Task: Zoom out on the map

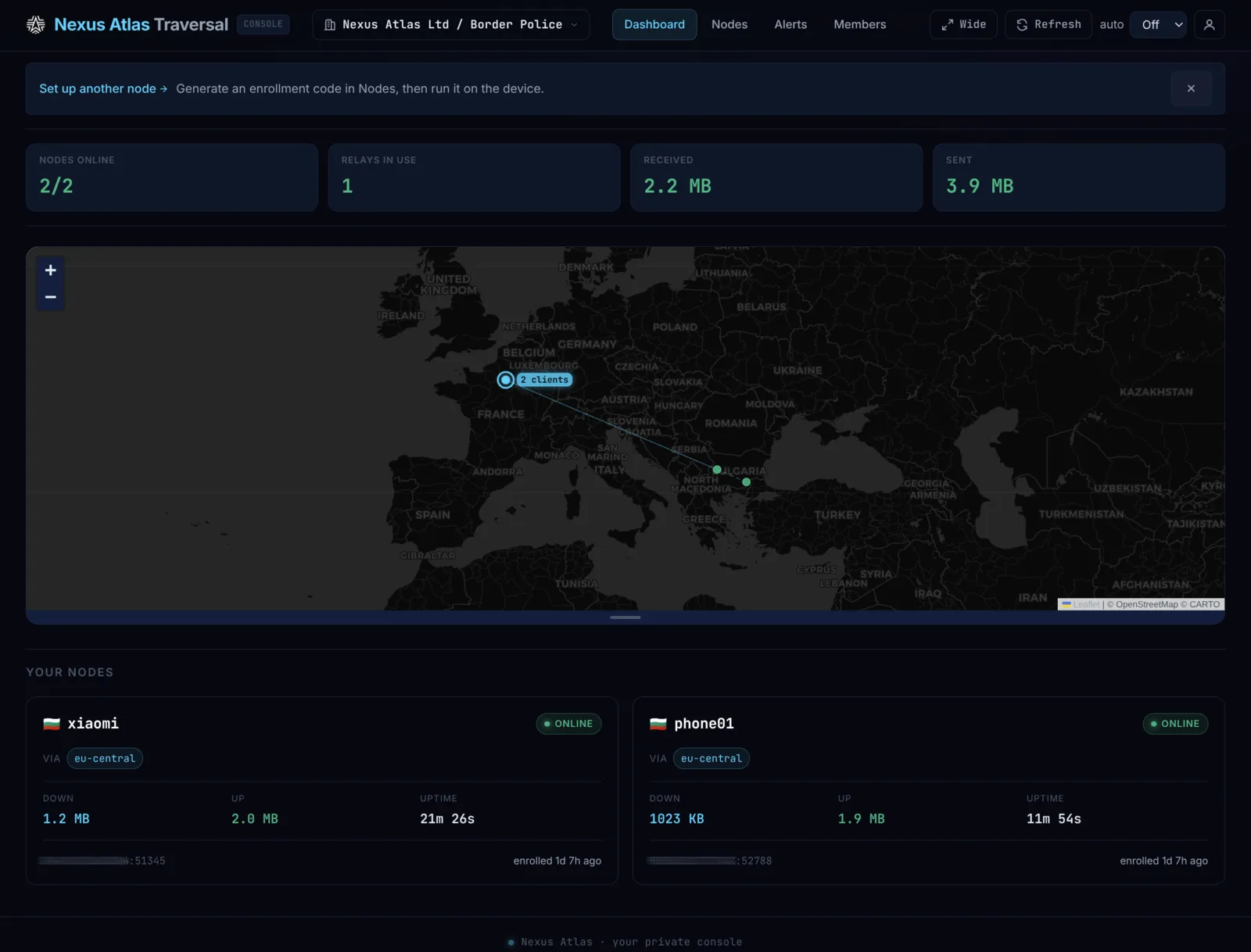Action: point(50,298)
